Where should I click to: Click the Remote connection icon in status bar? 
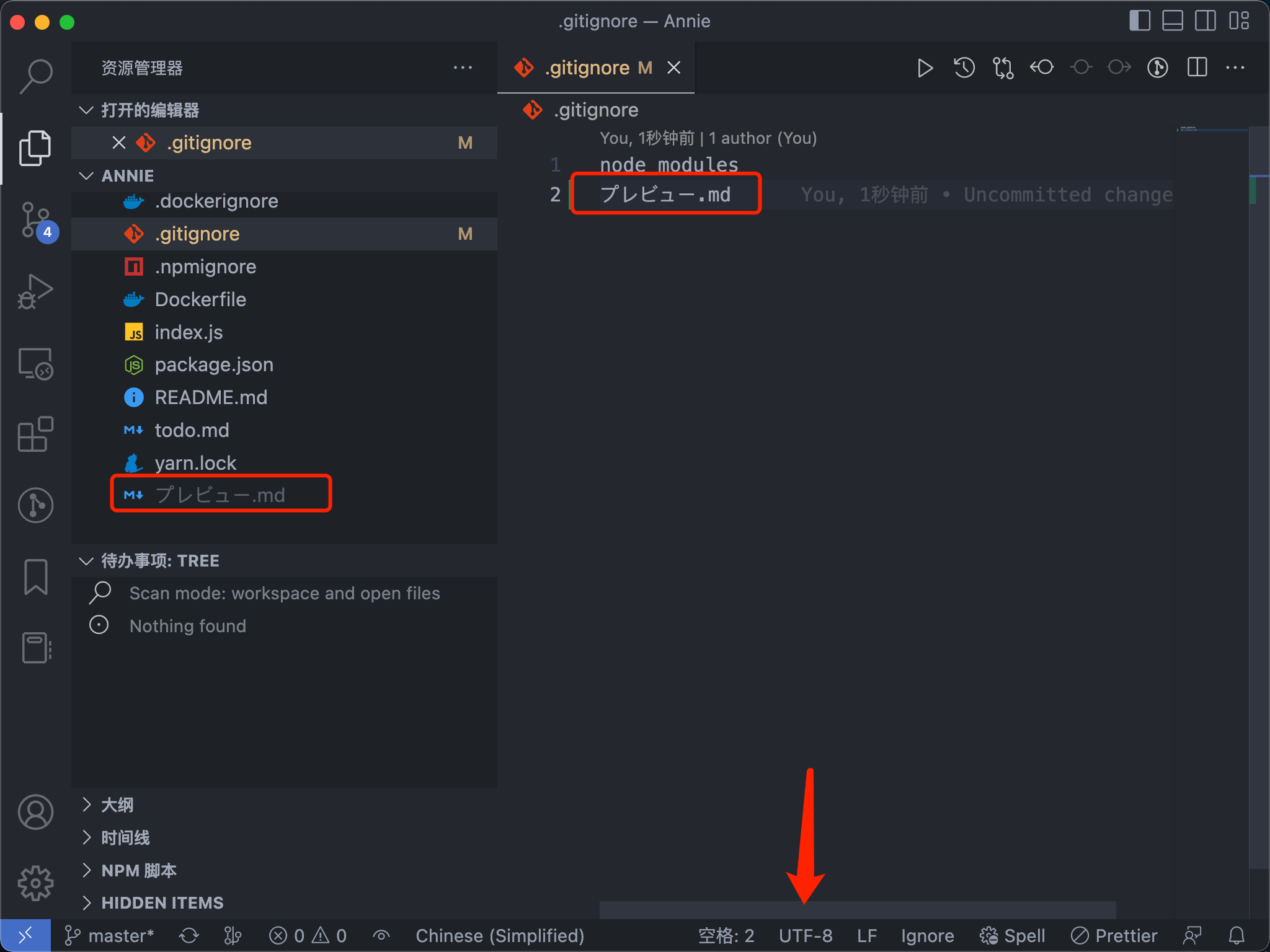pyautogui.click(x=25, y=935)
